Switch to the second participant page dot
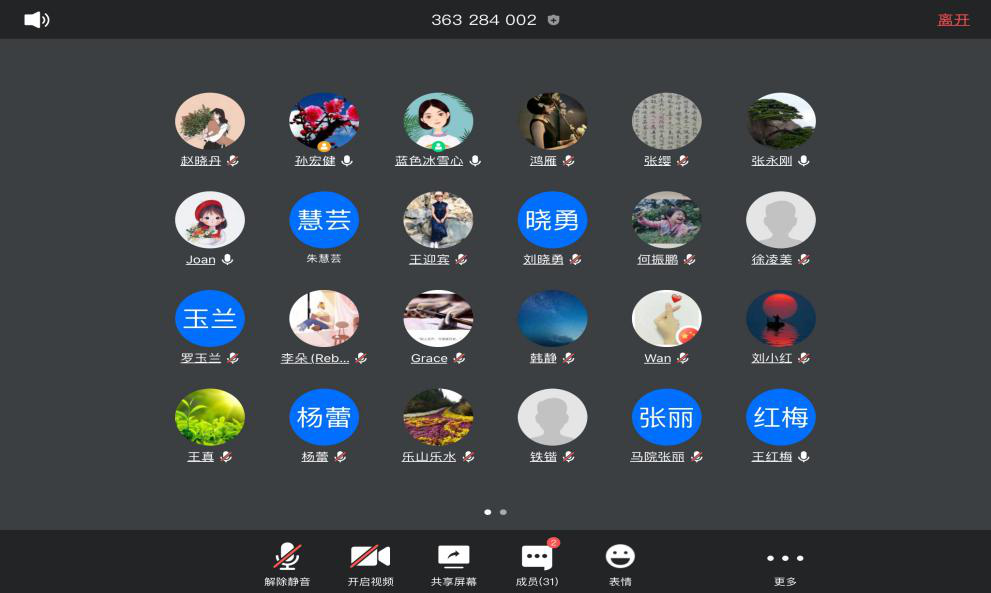Screen dimensions: 991x593 pos(503,512)
